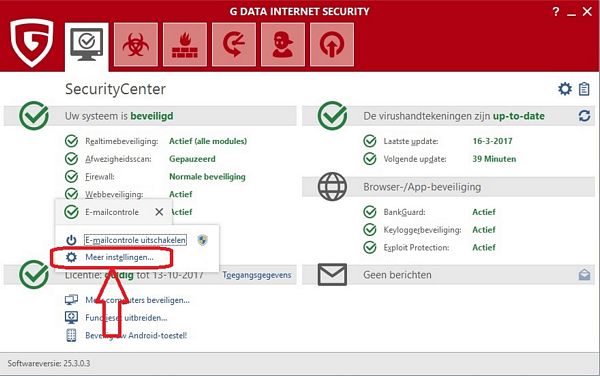The image size is (600, 376).
Task: Click the Afwezigheidsscan check icon
Action: pos(71,159)
